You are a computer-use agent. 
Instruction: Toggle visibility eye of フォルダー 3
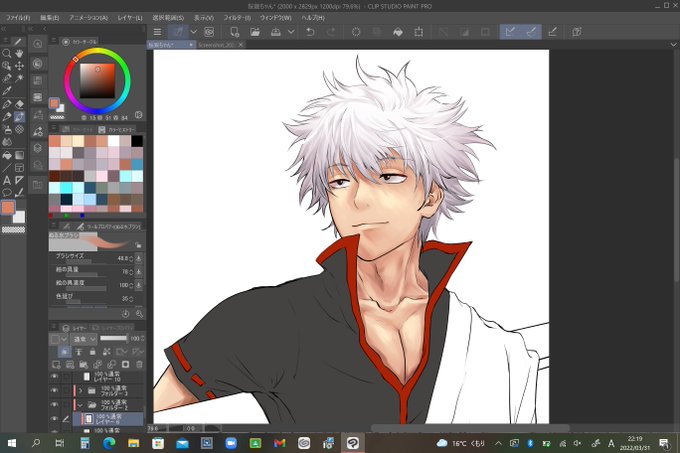tap(54, 391)
